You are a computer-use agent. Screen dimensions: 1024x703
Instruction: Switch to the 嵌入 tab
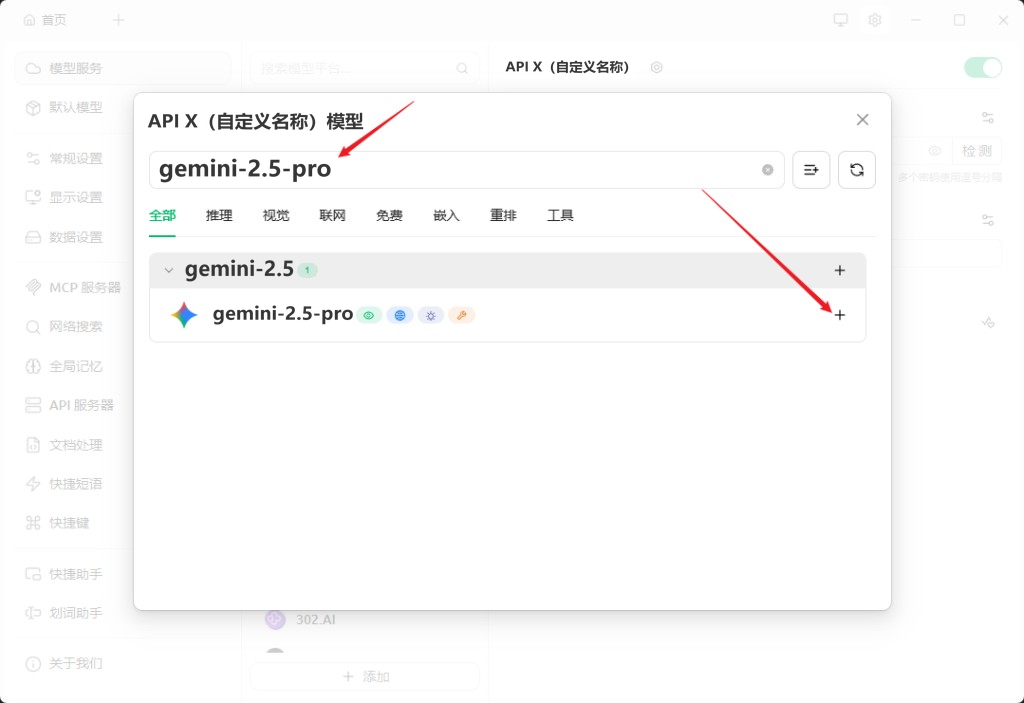[446, 216]
